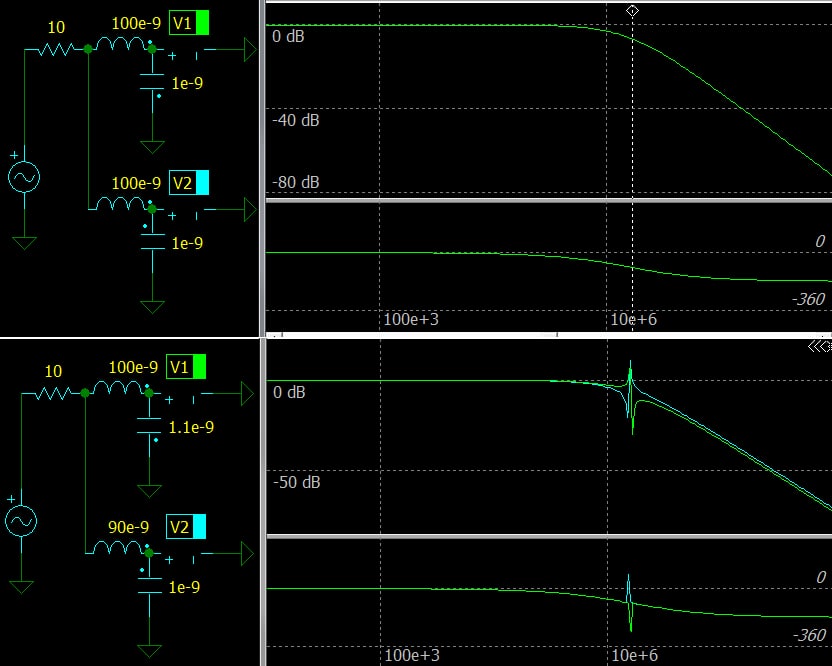
Task: Click the 100e-9 value above V1 in the upper circuit
Action: tap(136, 23)
